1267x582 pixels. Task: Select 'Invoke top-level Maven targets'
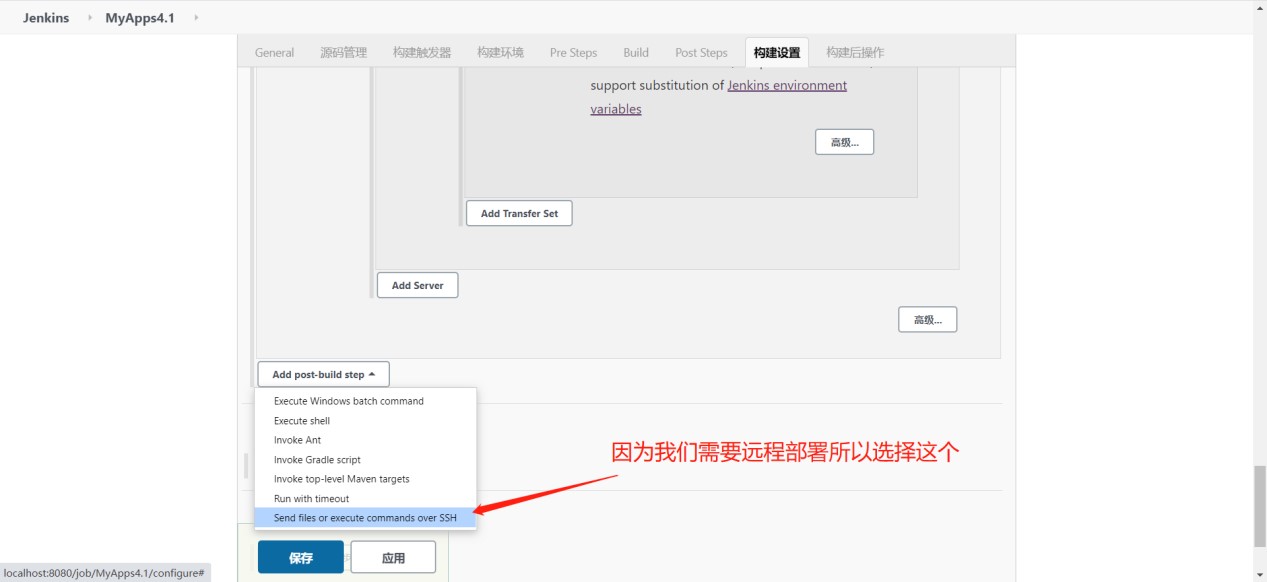(x=342, y=479)
